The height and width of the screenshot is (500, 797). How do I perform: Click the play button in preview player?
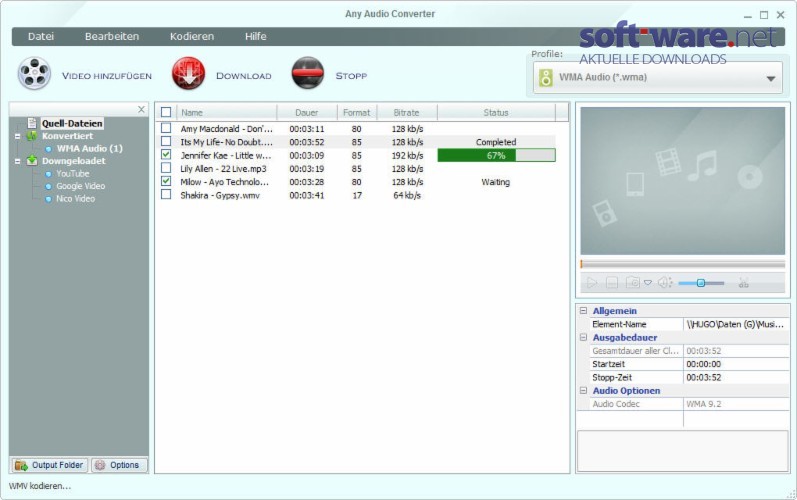point(592,283)
